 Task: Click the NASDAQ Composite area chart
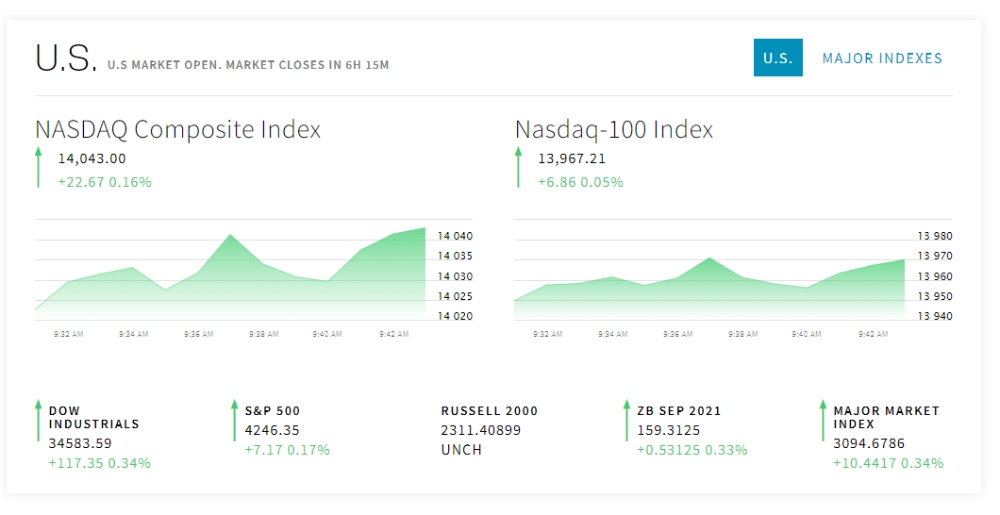pos(230,274)
